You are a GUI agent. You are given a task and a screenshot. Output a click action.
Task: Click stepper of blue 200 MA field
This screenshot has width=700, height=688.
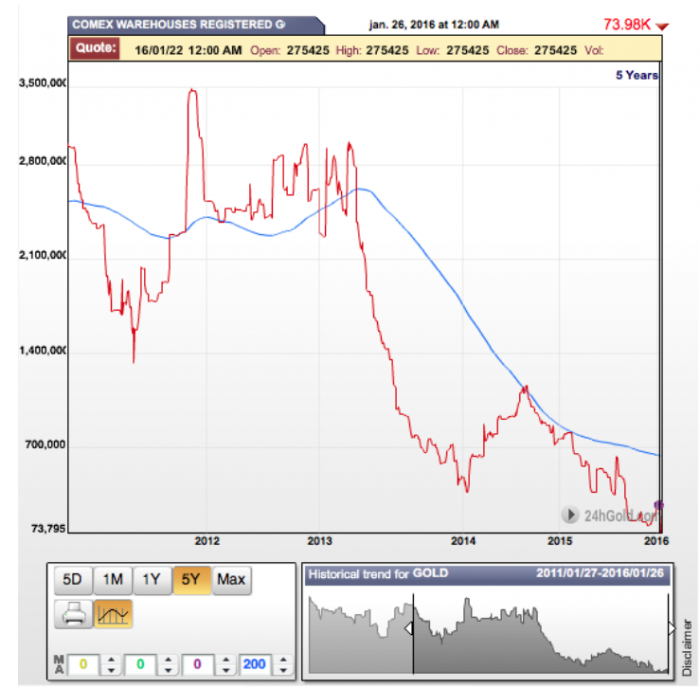pyautogui.click(x=283, y=663)
